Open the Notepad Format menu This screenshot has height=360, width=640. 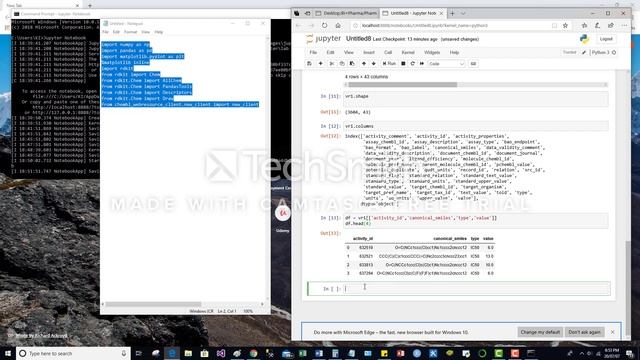tap(131, 32)
